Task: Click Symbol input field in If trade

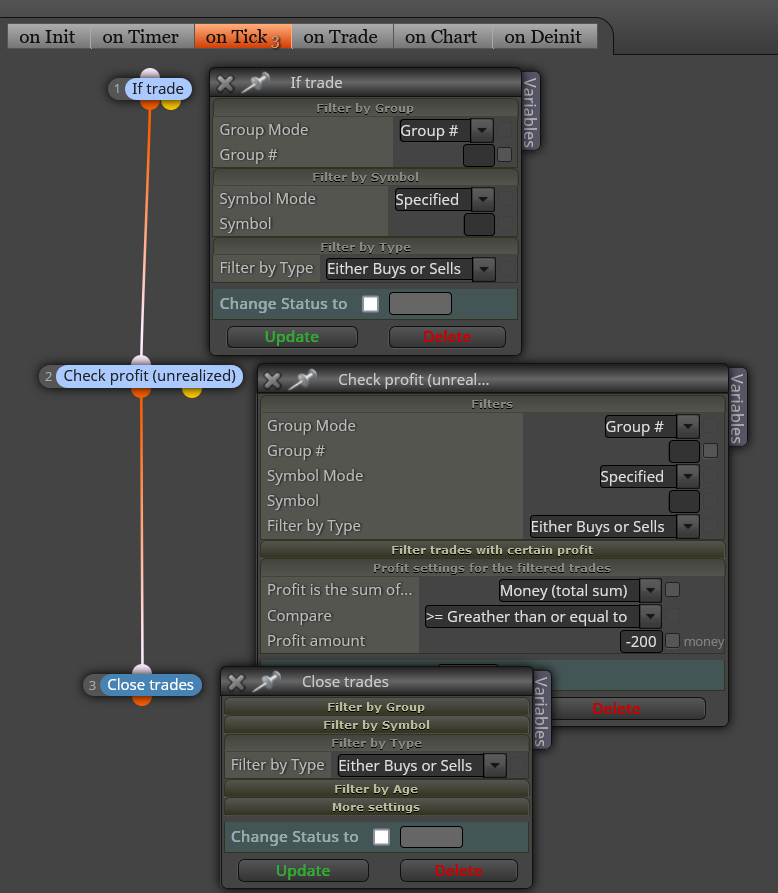Action: click(x=479, y=224)
